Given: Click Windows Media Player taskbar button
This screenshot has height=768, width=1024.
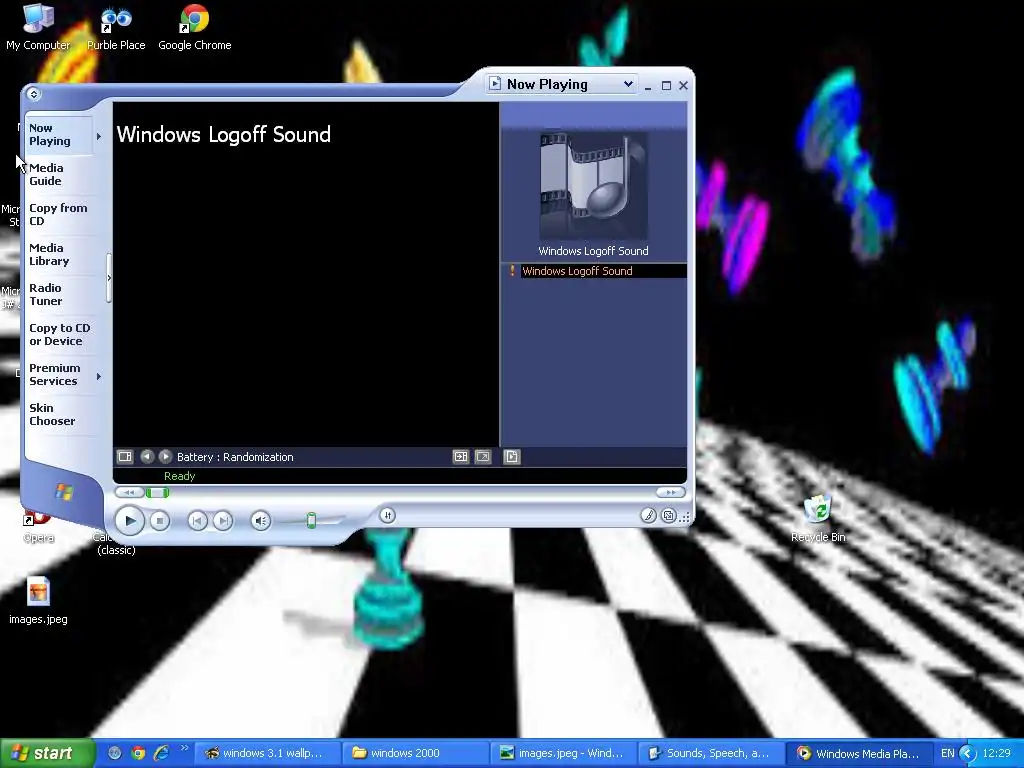Looking at the screenshot, I should pyautogui.click(x=859, y=753).
